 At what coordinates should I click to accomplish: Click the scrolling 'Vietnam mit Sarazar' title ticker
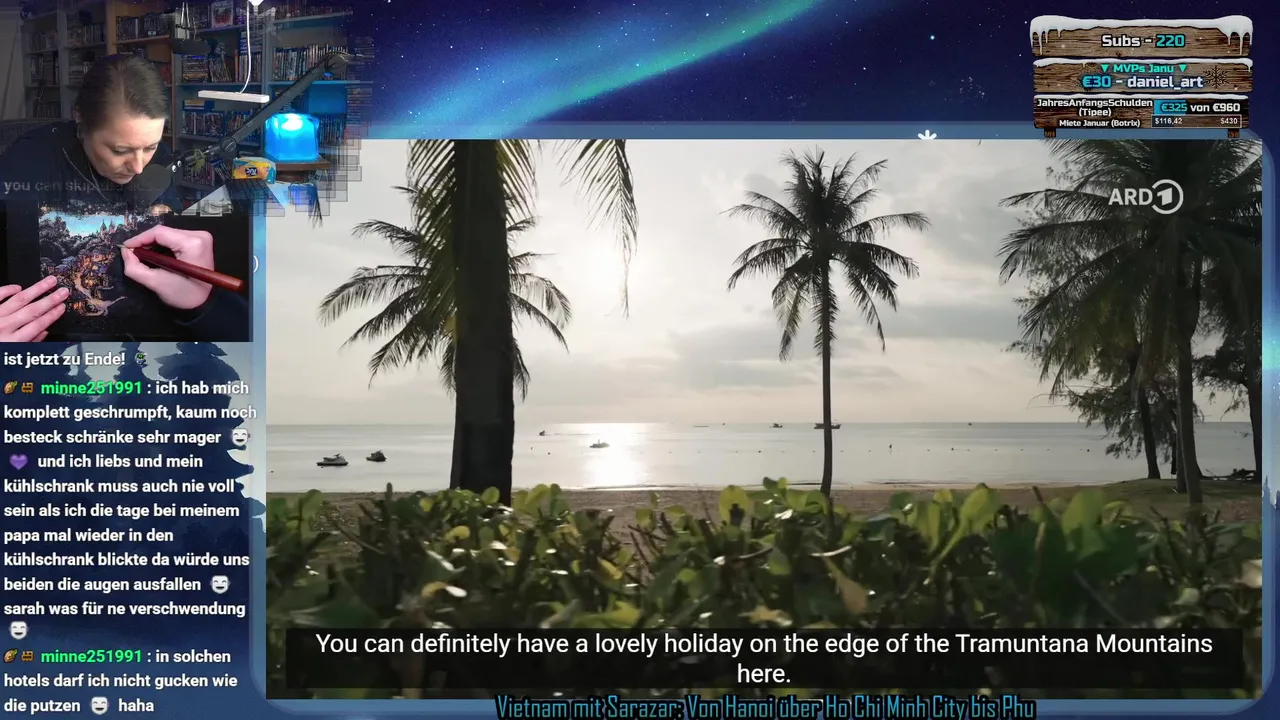[766, 708]
